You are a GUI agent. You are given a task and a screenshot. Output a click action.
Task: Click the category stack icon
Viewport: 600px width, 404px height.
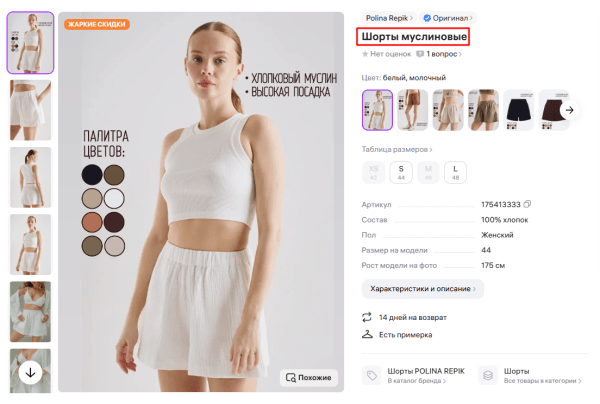pyautogui.click(x=488, y=375)
